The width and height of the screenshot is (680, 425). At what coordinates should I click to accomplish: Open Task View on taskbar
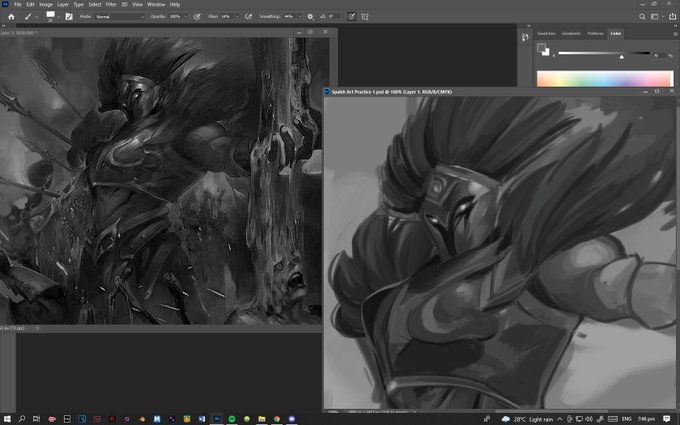pos(36,419)
